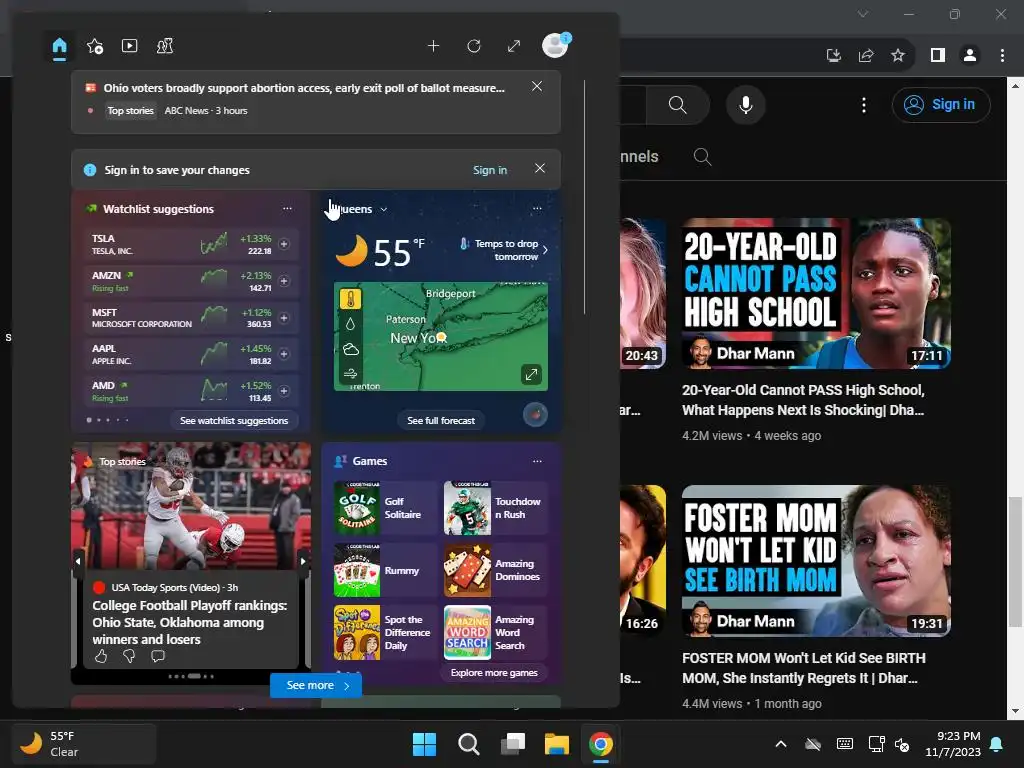1024x768 pixels.
Task: Search with voice microphone on YouTube
Action: [x=745, y=104]
